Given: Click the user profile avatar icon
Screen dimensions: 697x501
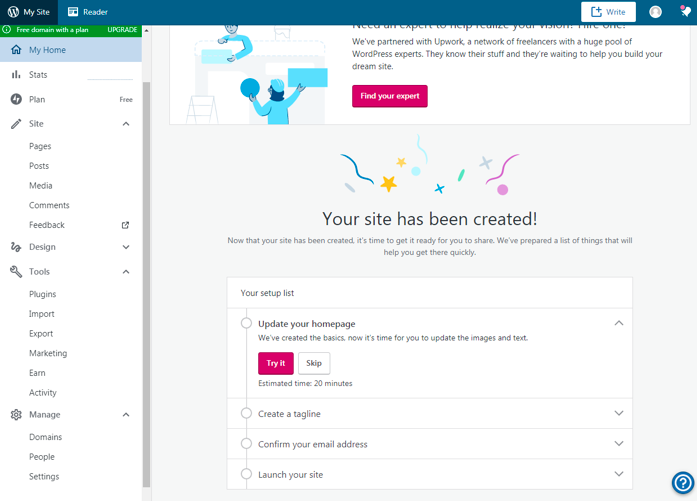Looking at the screenshot, I should pos(655,12).
